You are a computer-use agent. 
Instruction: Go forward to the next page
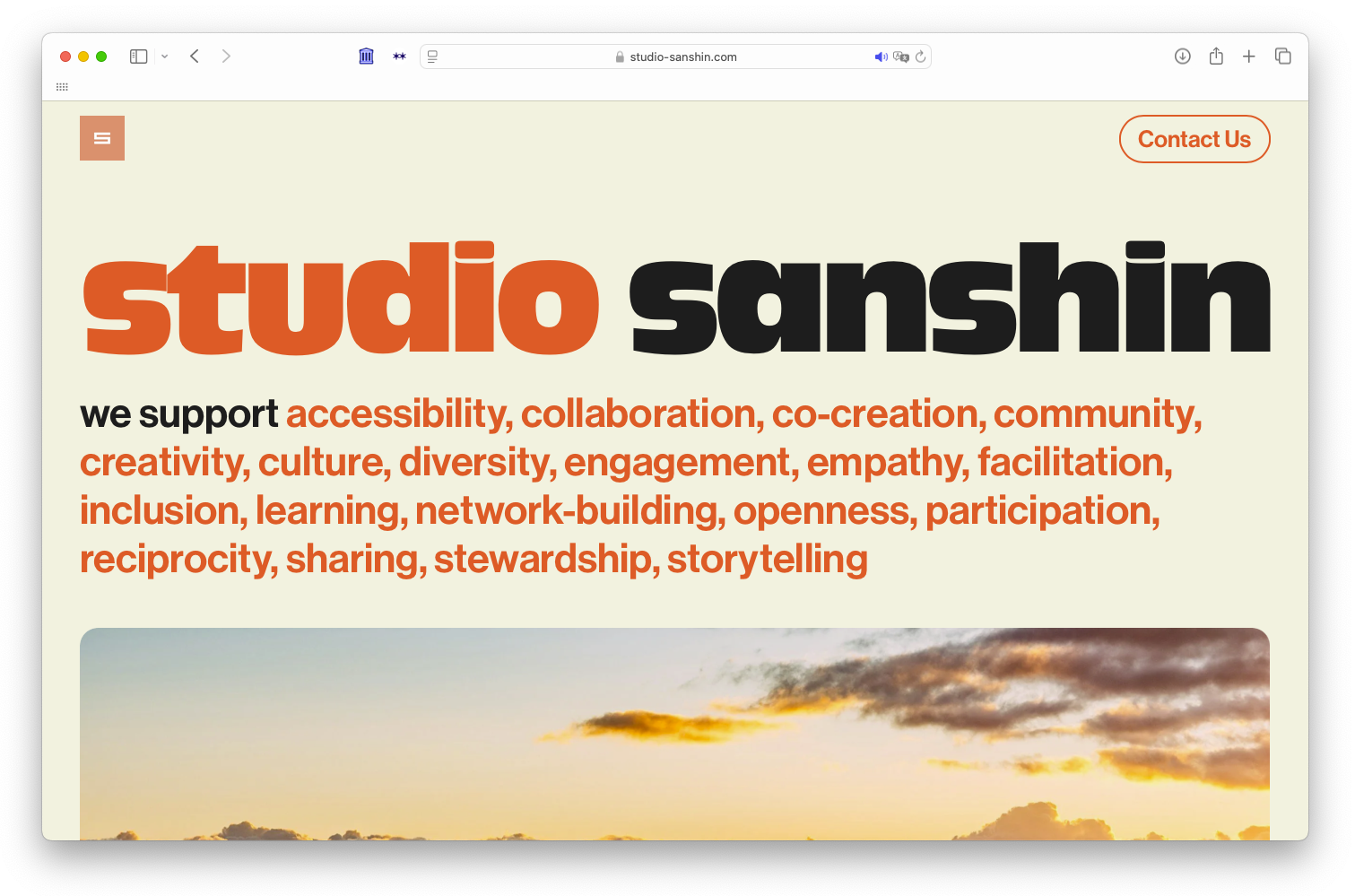point(226,57)
